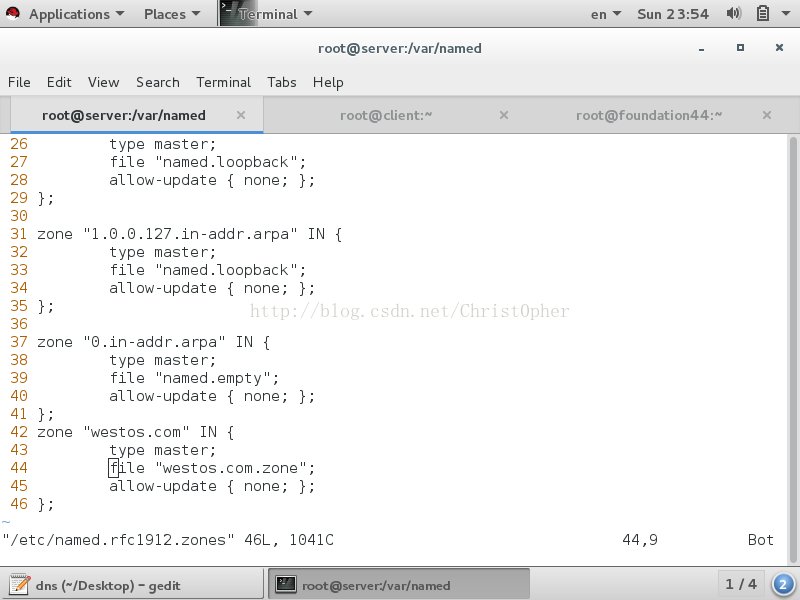800x600 pixels.
Task: Maximize the terminal window
Action: (x=740, y=47)
